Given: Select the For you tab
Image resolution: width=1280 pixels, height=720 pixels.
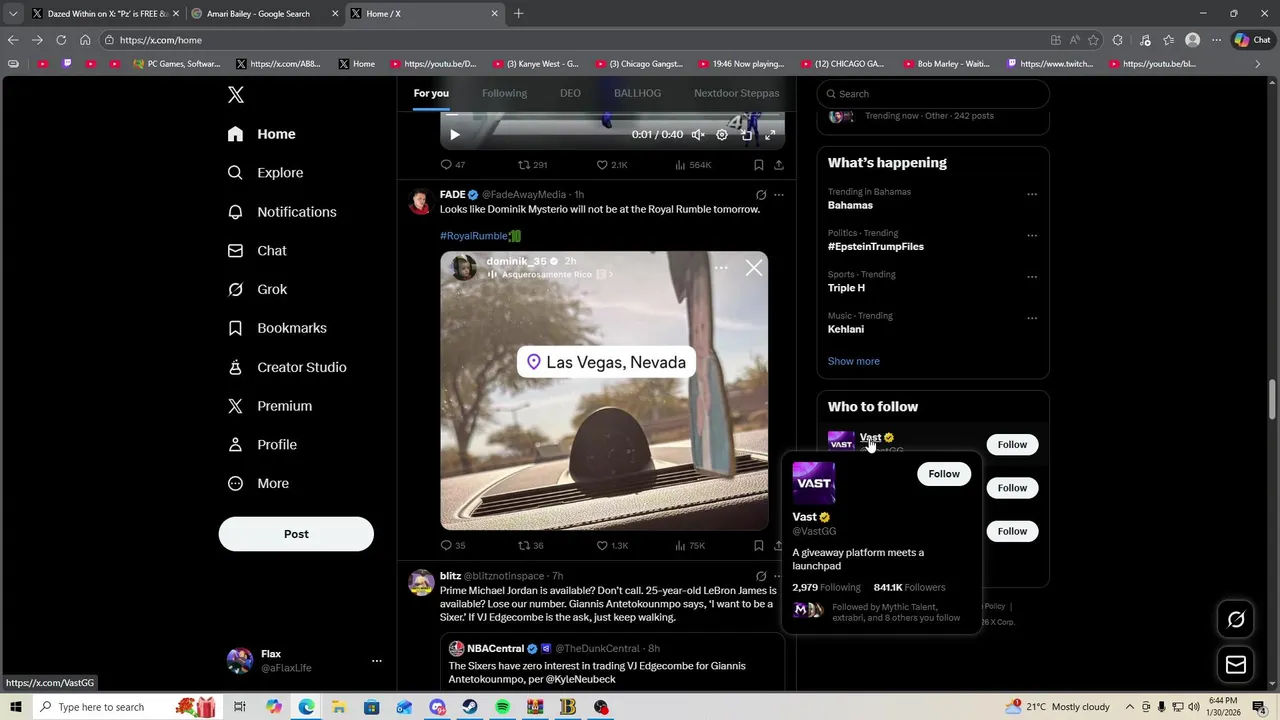Looking at the screenshot, I should point(431,93).
